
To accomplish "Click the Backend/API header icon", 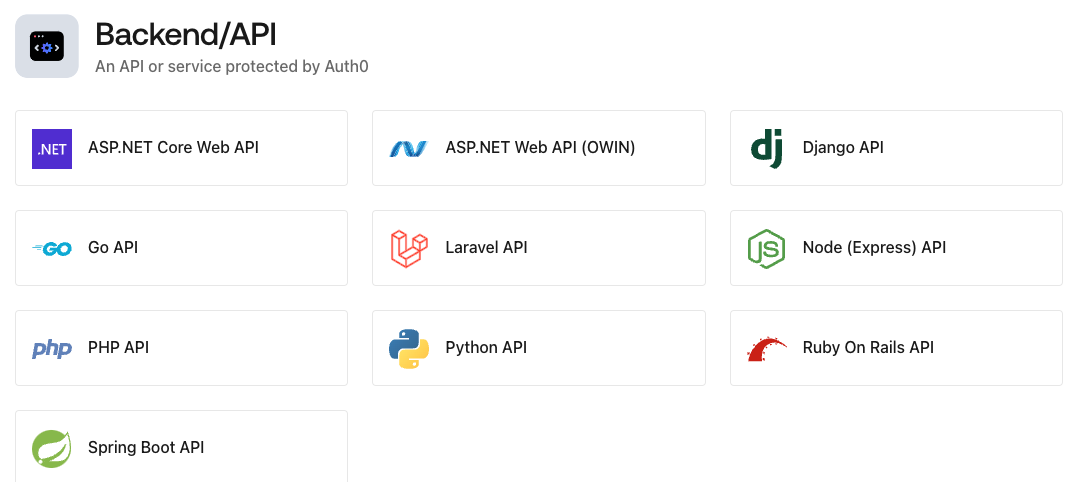I will click(47, 46).
